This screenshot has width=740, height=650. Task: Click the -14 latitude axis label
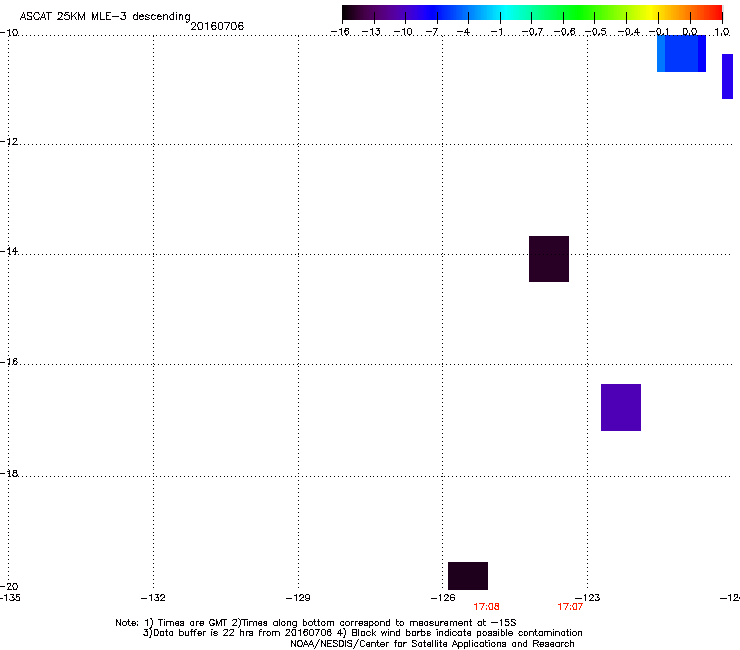pyautogui.click(x=9, y=251)
